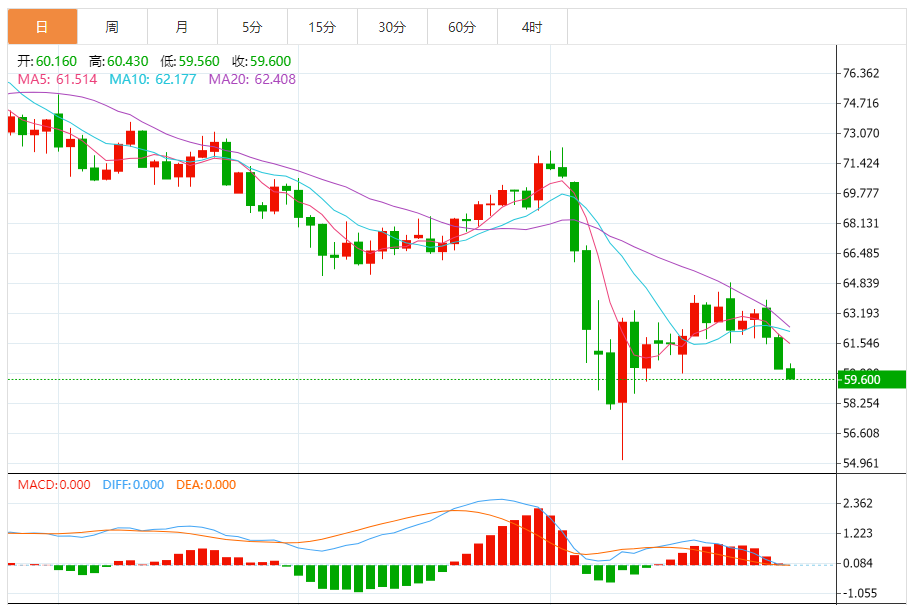Screen dimensions: 911x605
Task: Click the opening price 60.160 value
Action: pos(56,61)
